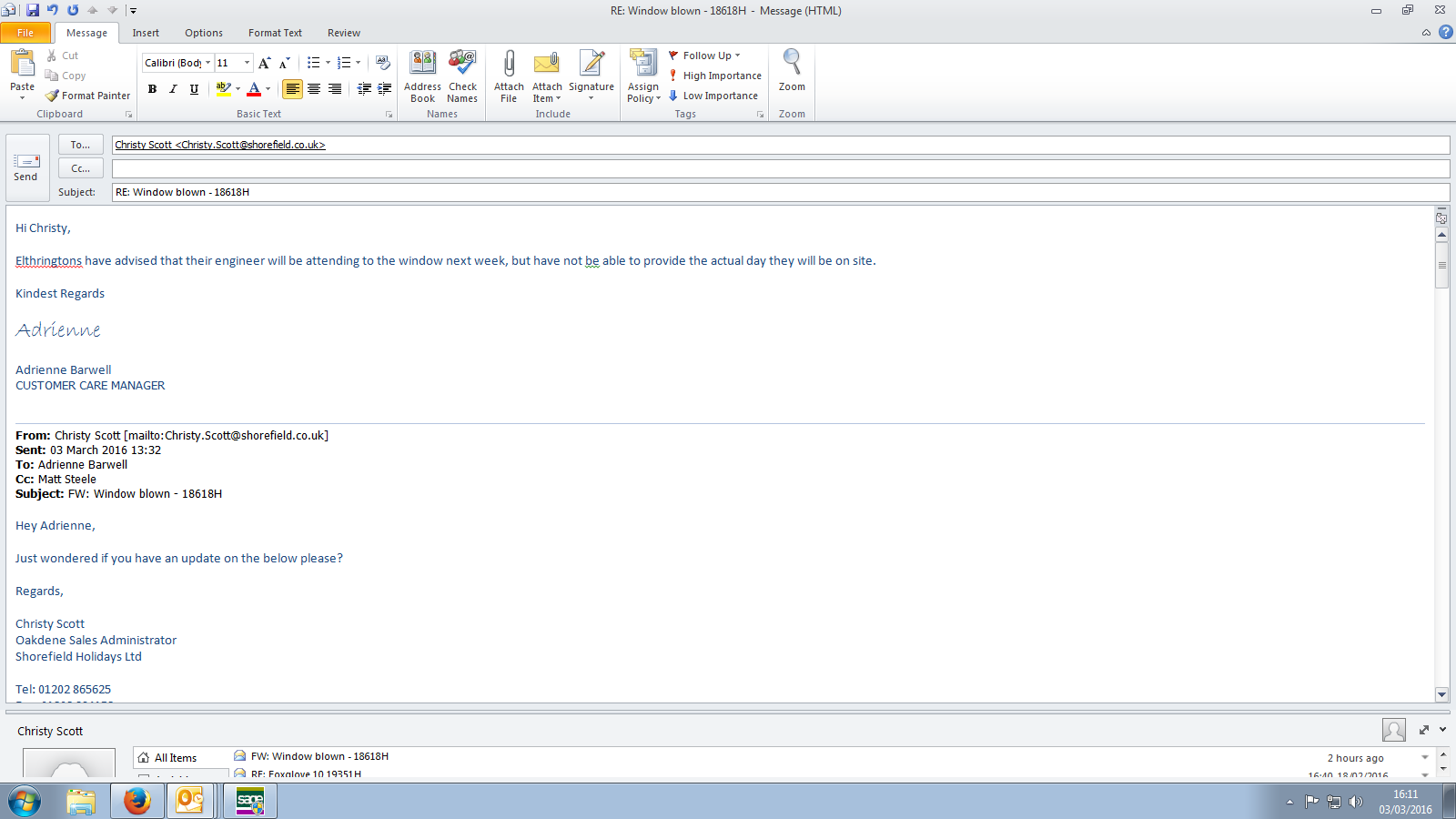Align text to the right

tap(335, 88)
